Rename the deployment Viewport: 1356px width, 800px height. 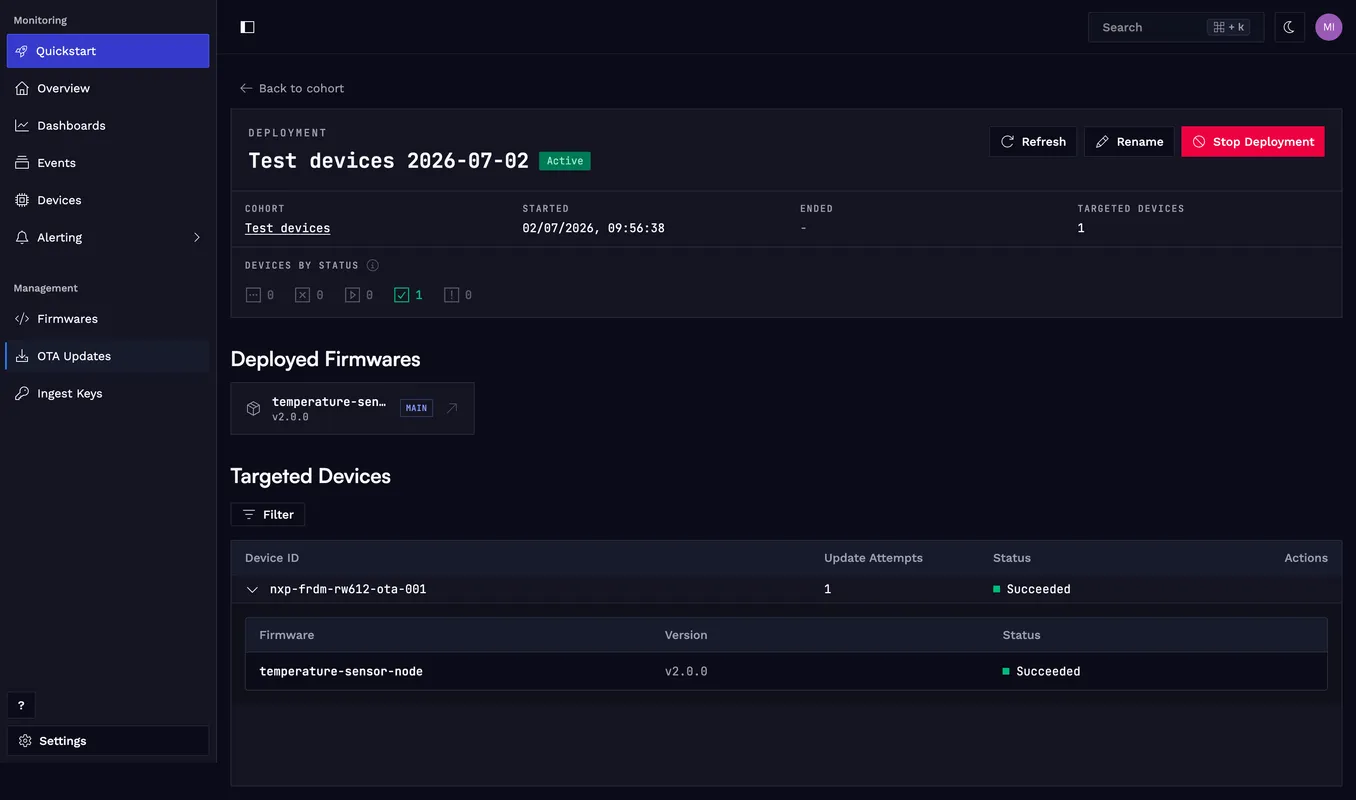(x=1129, y=141)
